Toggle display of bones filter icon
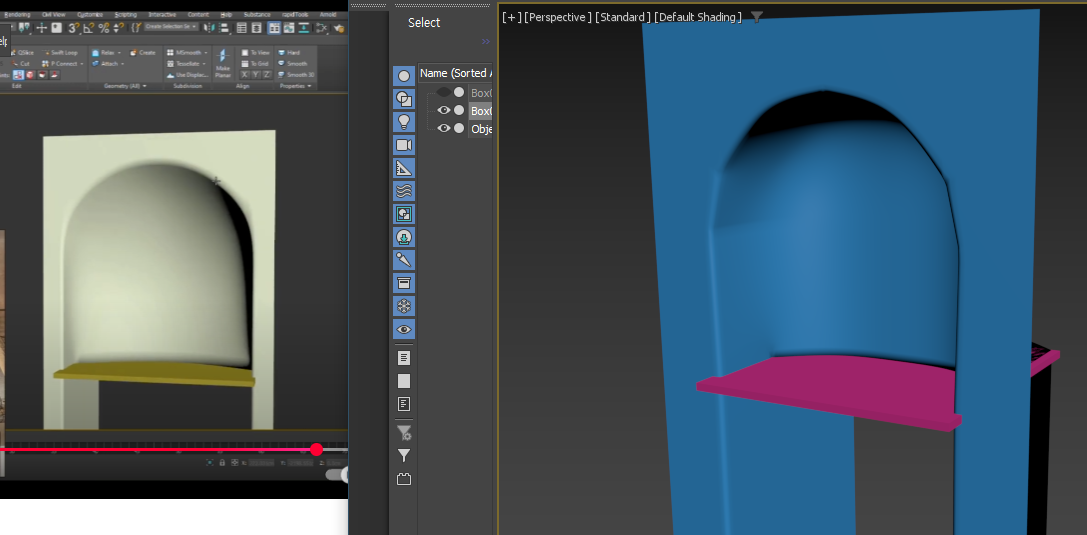1087x535 pixels. tap(404, 260)
